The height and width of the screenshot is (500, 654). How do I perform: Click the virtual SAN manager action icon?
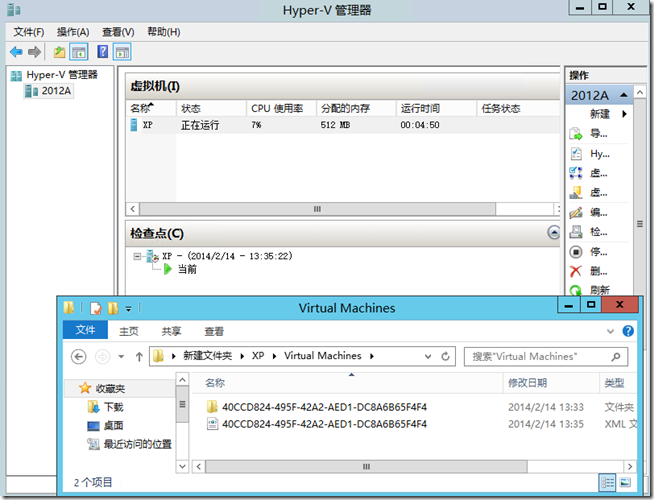(x=576, y=193)
